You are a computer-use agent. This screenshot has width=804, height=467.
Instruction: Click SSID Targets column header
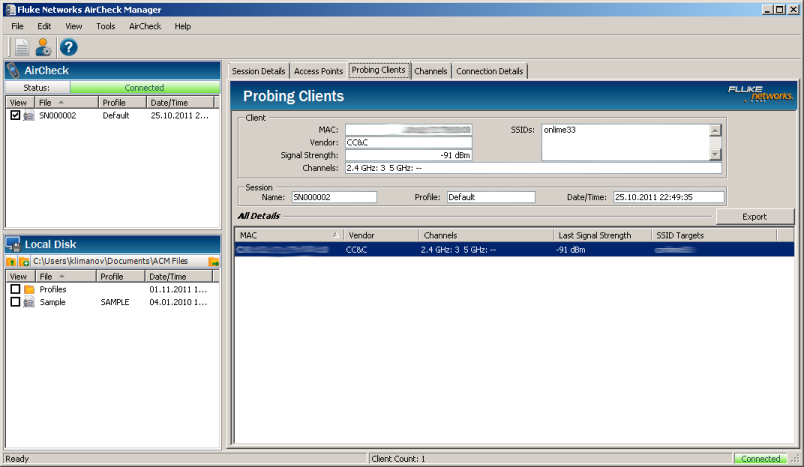pos(714,235)
